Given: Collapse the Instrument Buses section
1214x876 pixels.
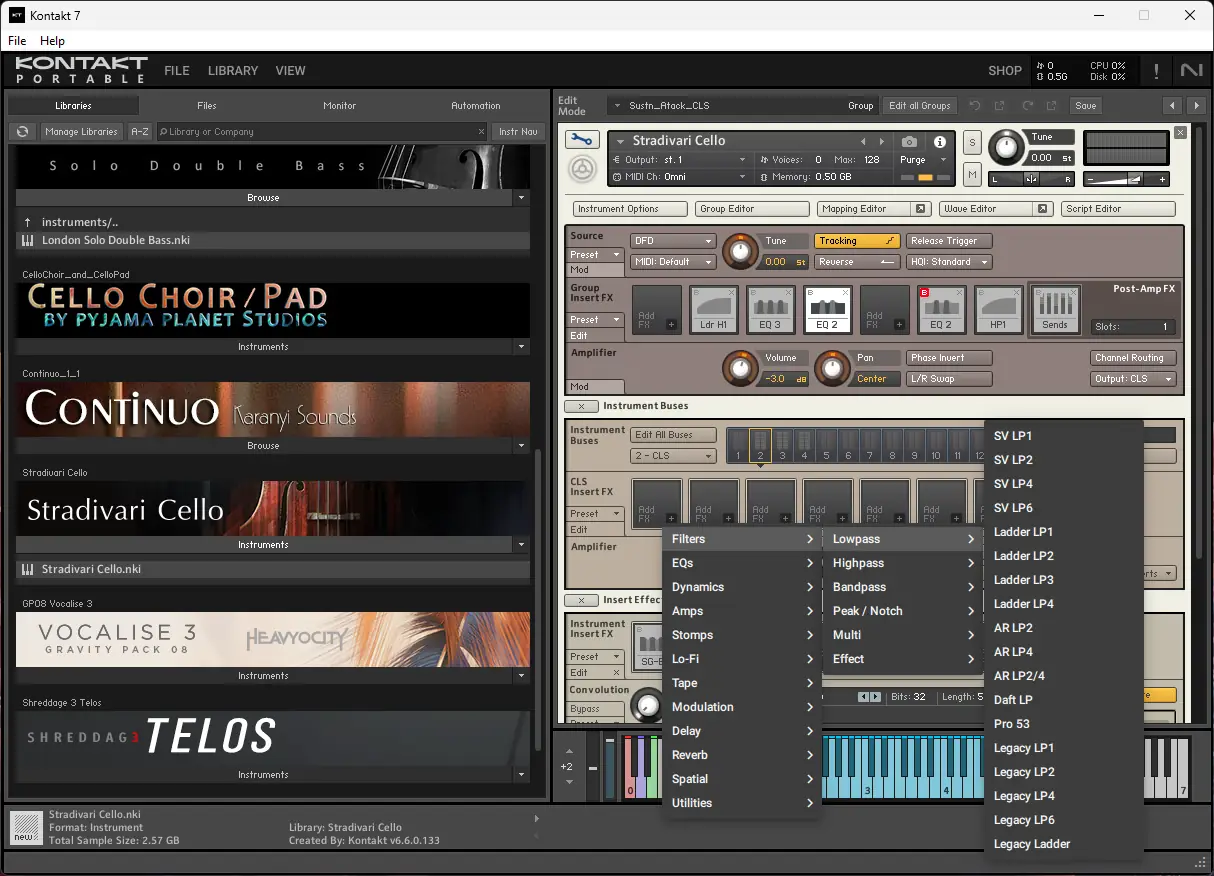Looking at the screenshot, I should pyautogui.click(x=581, y=406).
